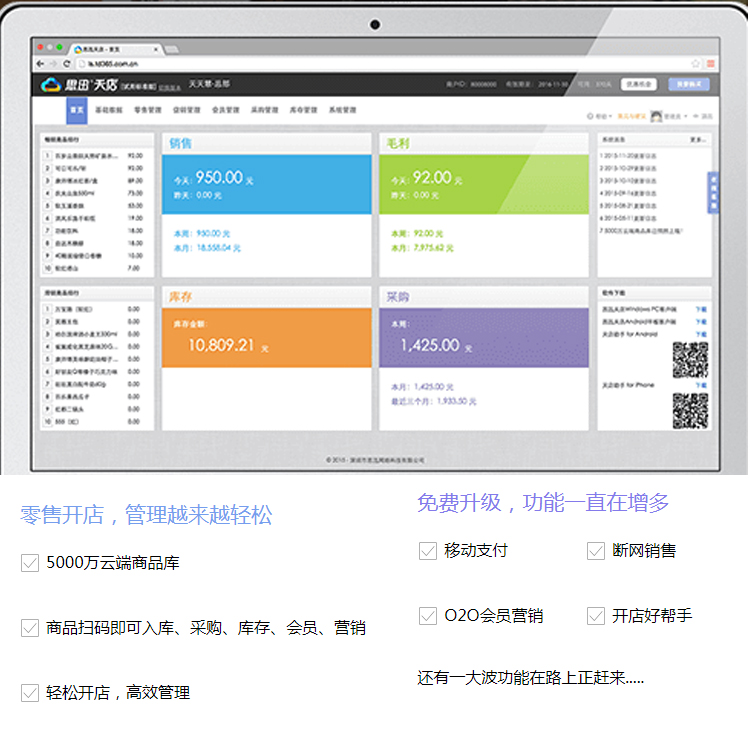Toggle the 移动支付 checkbox
The height and width of the screenshot is (750, 750).
coord(428,551)
